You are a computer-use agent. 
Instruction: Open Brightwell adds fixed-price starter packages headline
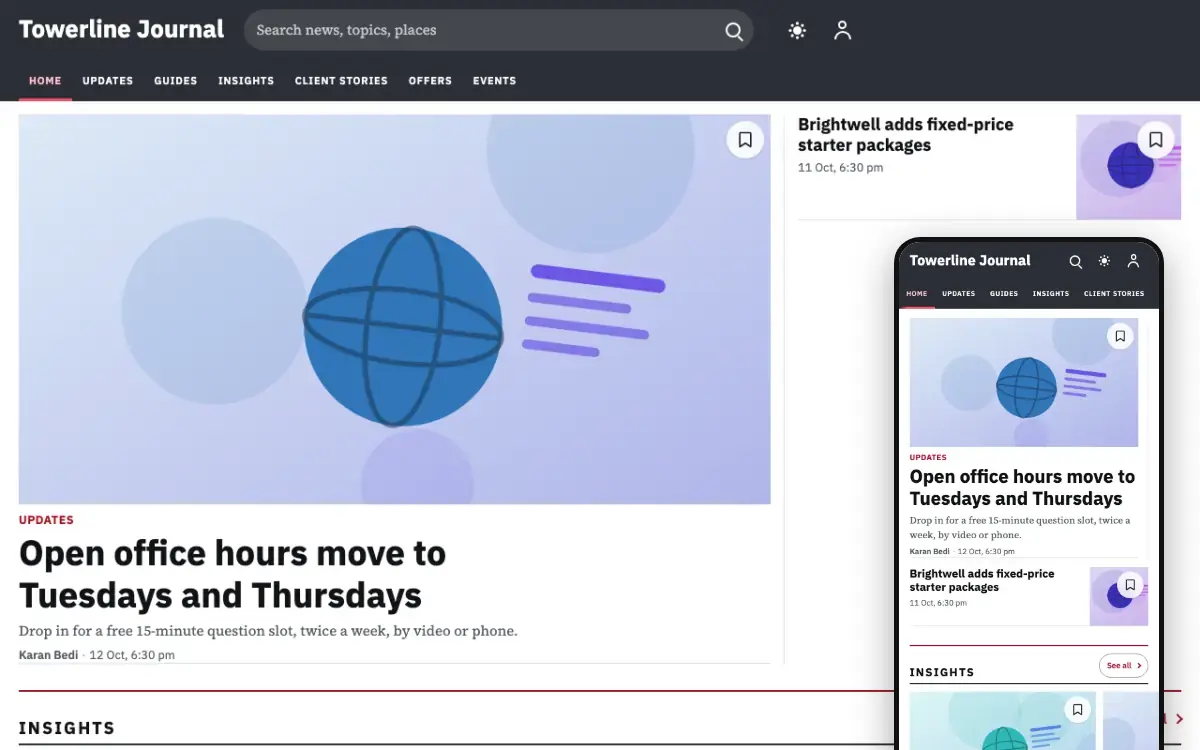906,135
